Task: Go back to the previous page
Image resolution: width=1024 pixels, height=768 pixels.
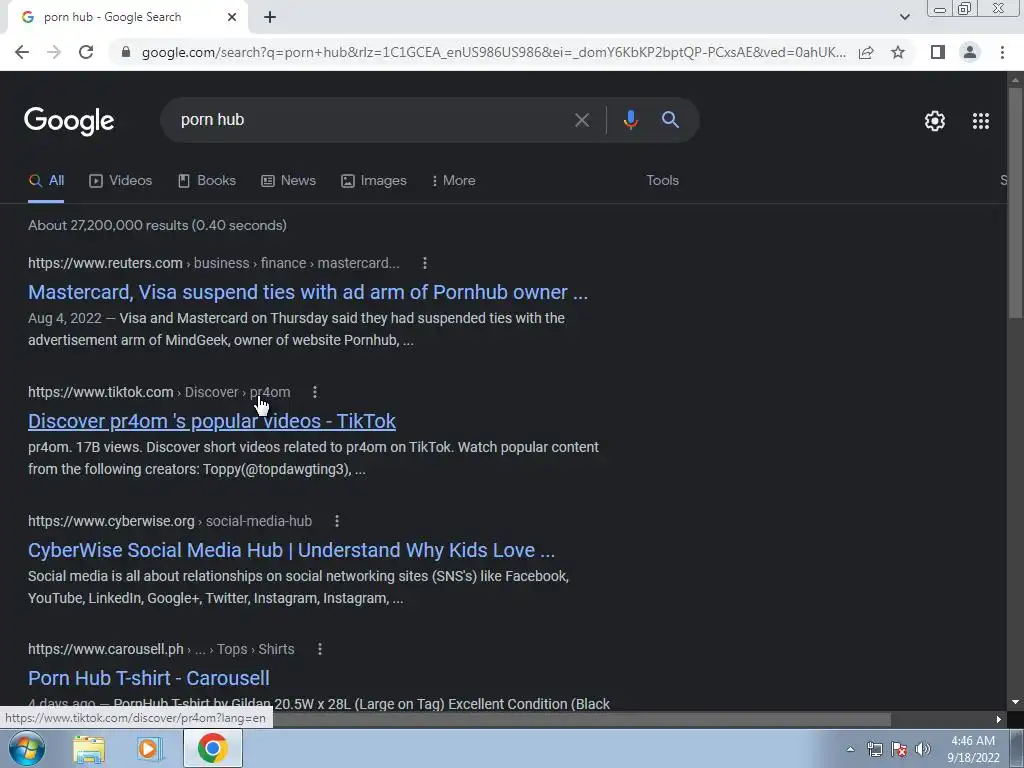Action: pyautogui.click(x=22, y=52)
